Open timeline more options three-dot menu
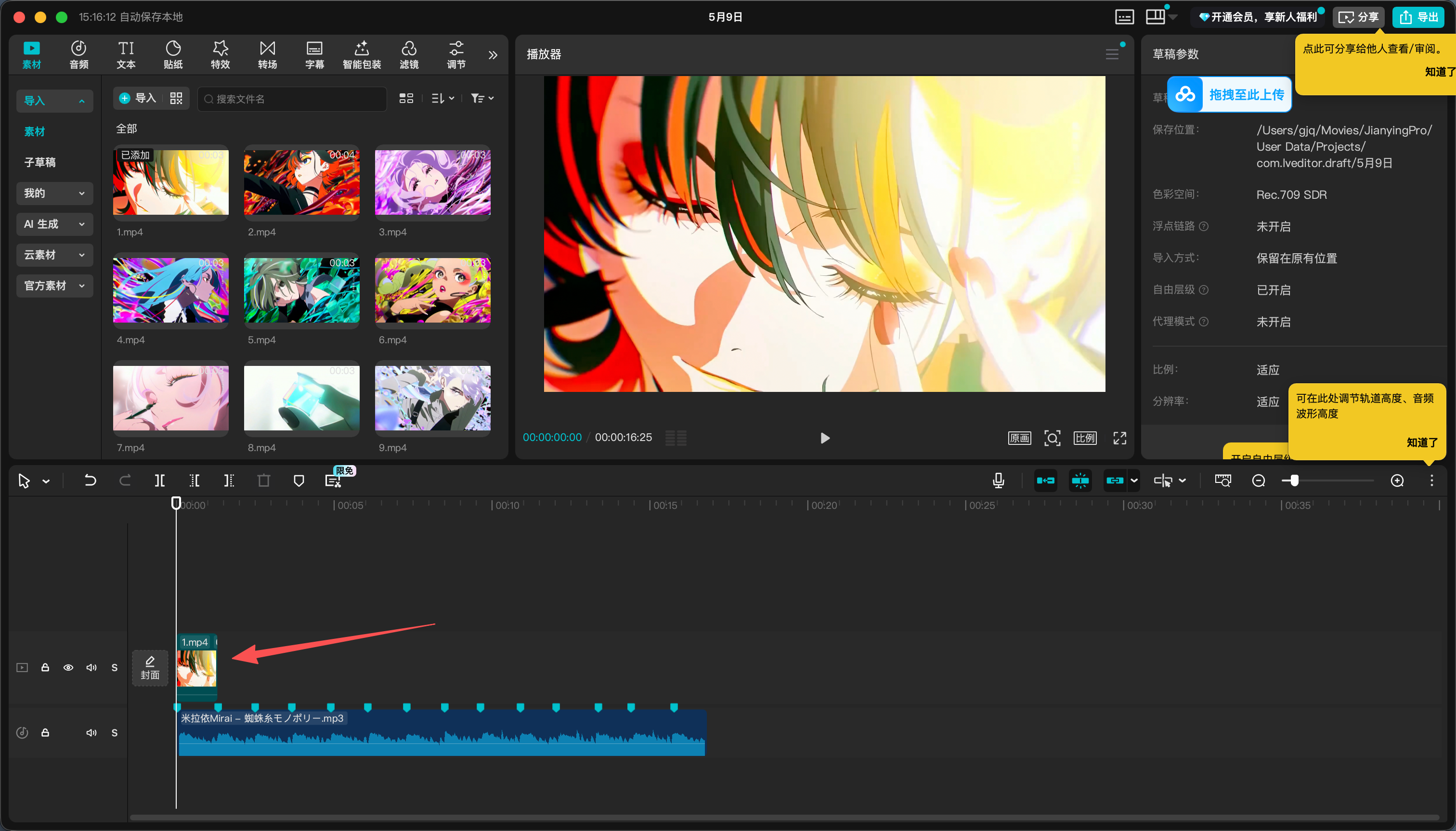This screenshot has height=831, width=1456. click(x=1431, y=480)
